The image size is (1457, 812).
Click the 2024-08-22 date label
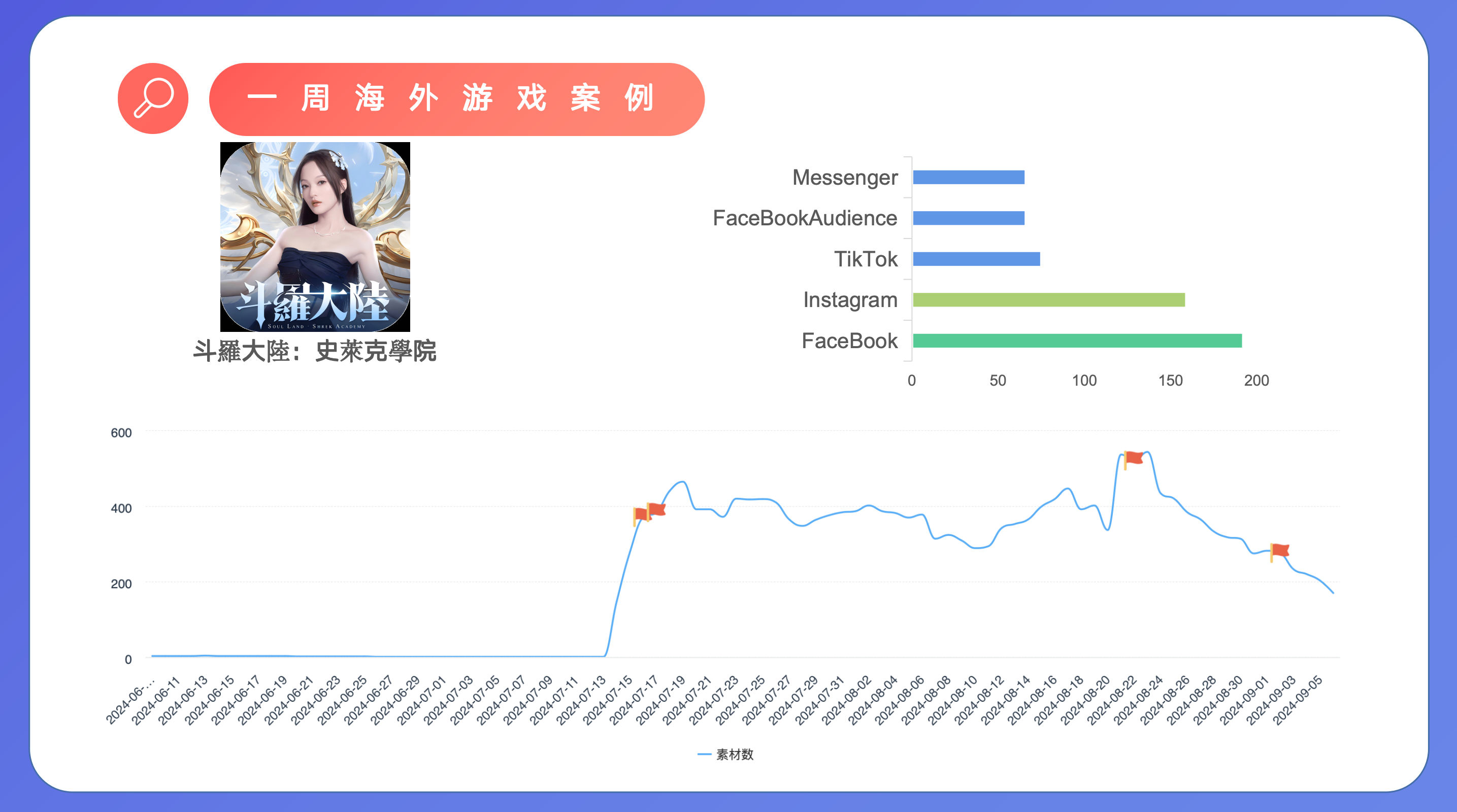tap(1112, 701)
